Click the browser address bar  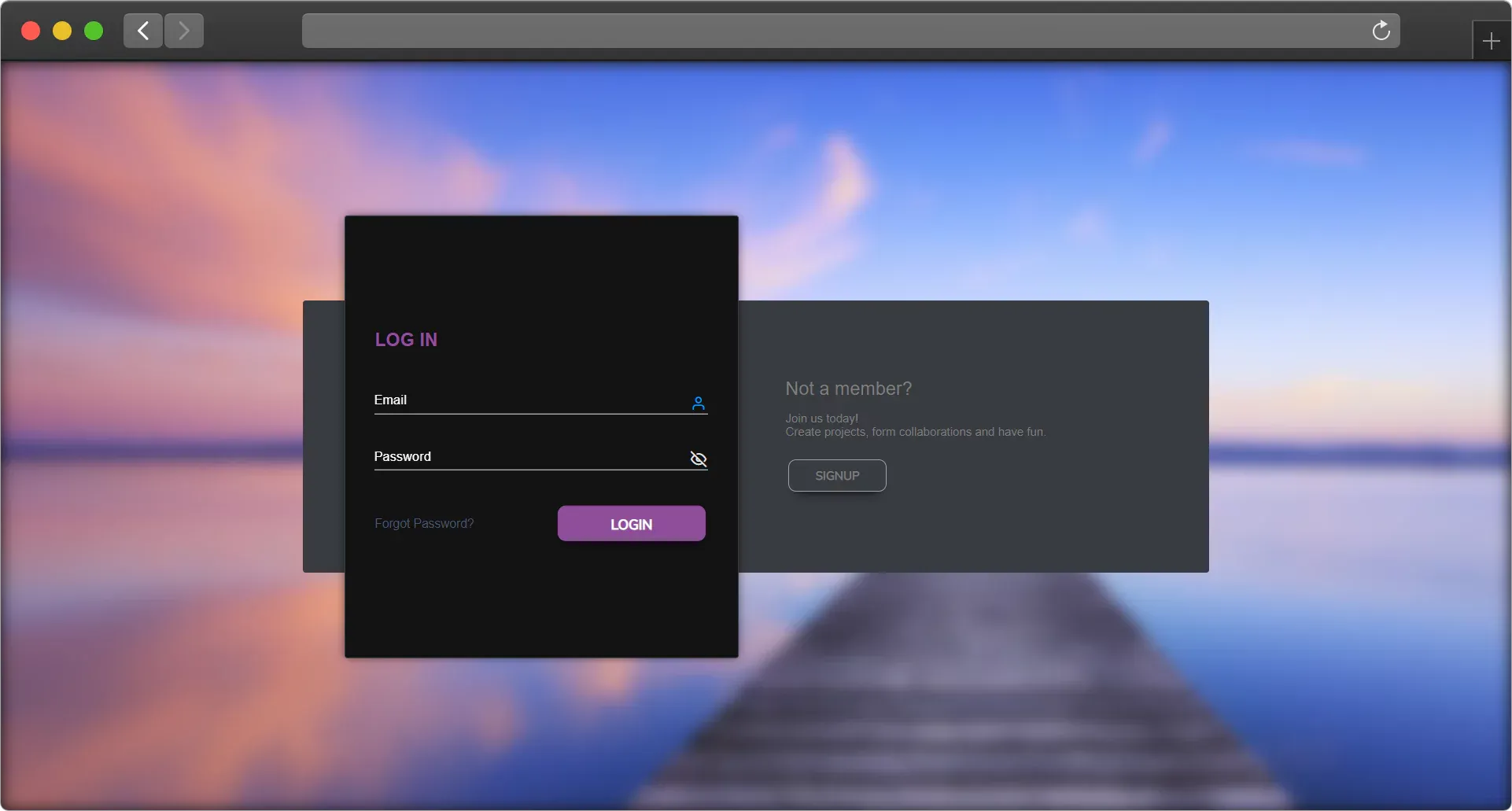point(850,31)
